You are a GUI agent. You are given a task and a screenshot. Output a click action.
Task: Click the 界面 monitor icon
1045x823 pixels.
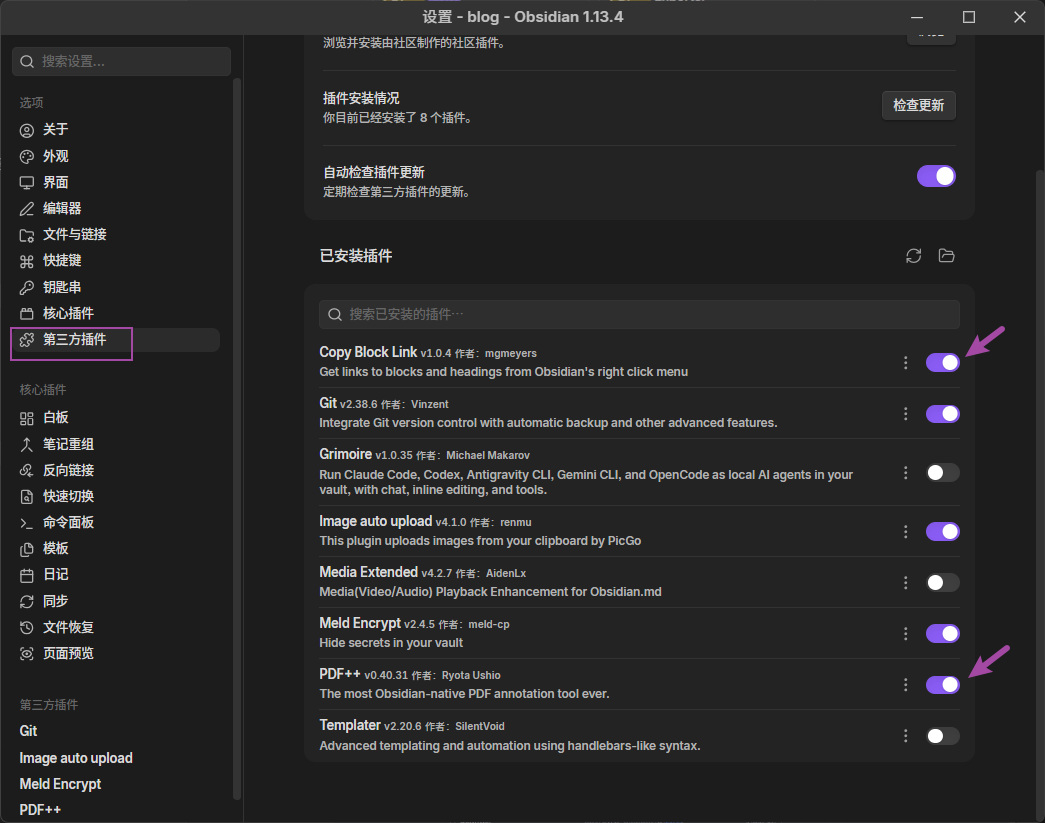tap(27, 183)
